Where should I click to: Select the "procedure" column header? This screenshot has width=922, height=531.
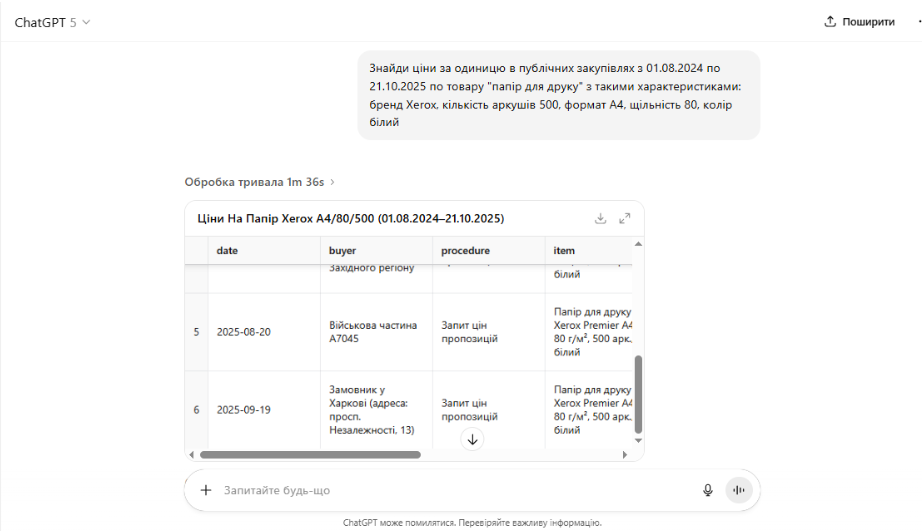(x=465, y=250)
